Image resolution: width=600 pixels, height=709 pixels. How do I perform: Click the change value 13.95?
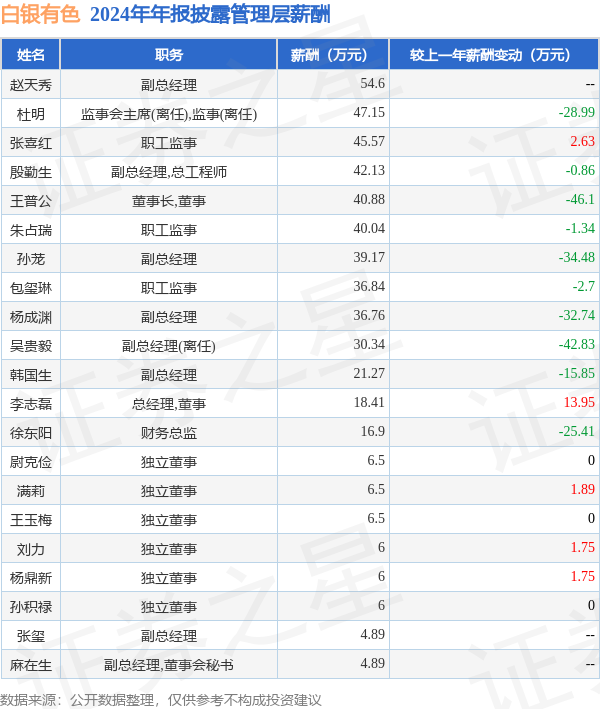(579, 402)
